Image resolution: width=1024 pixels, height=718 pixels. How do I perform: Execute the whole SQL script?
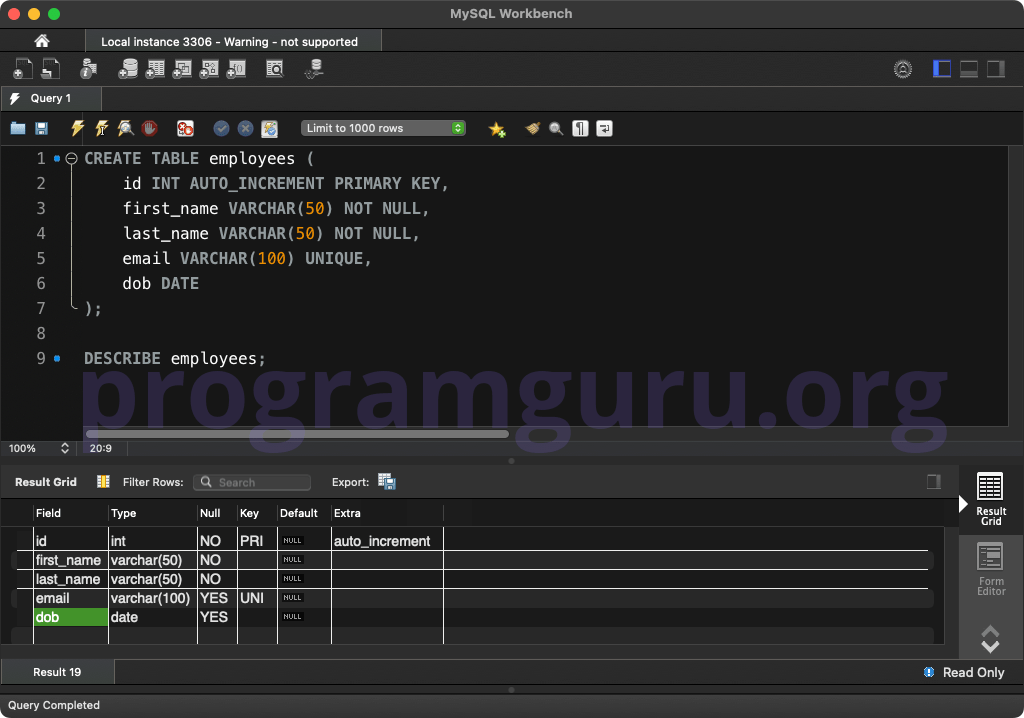coord(78,128)
